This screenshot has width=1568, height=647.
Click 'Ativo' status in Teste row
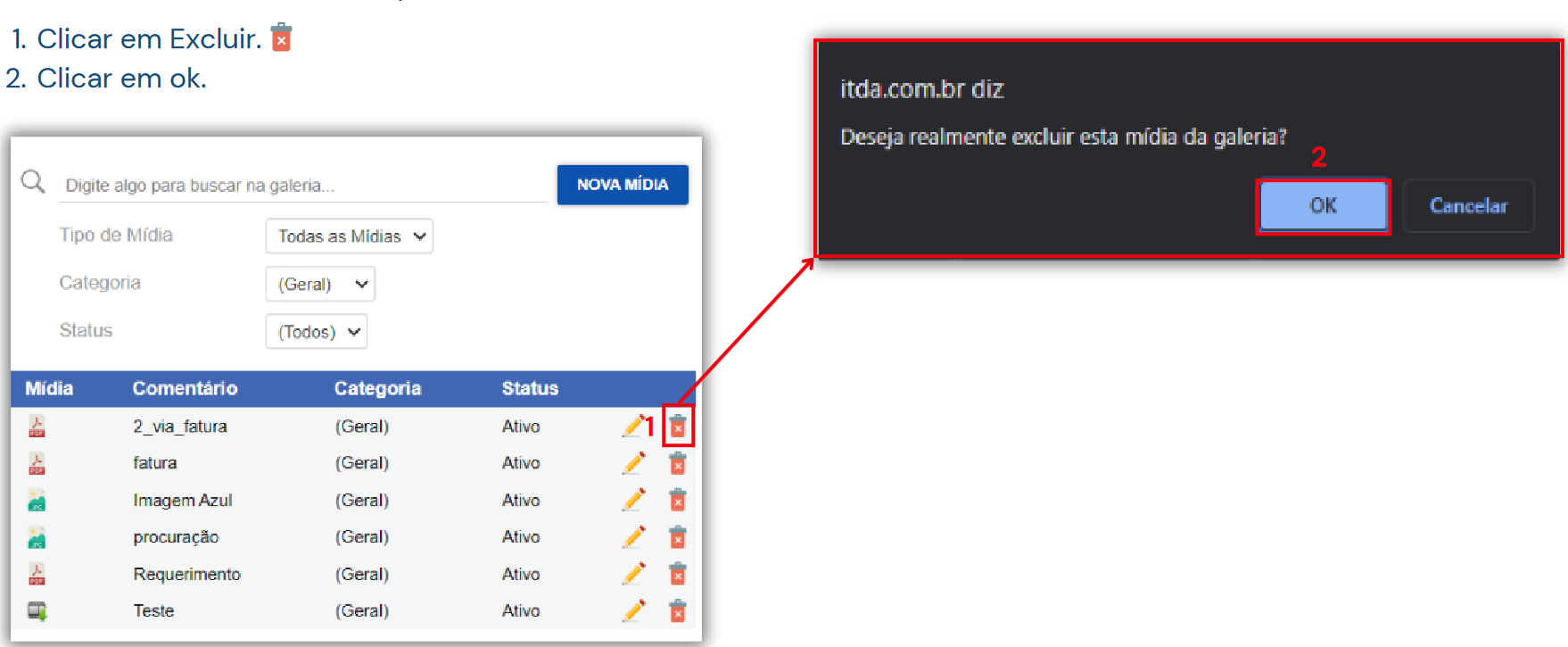521,611
